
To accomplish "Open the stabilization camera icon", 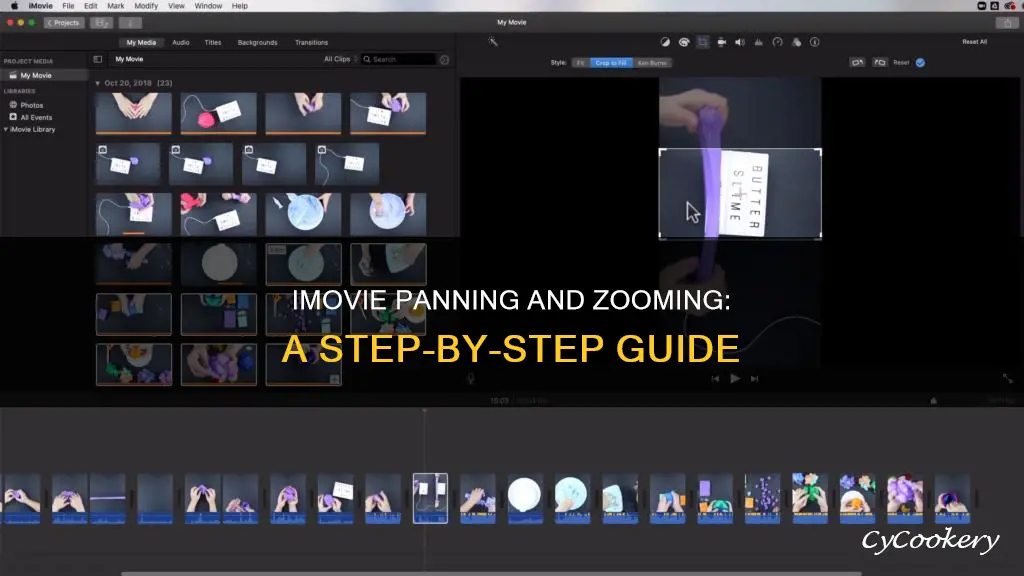I will (x=722, y=42).
